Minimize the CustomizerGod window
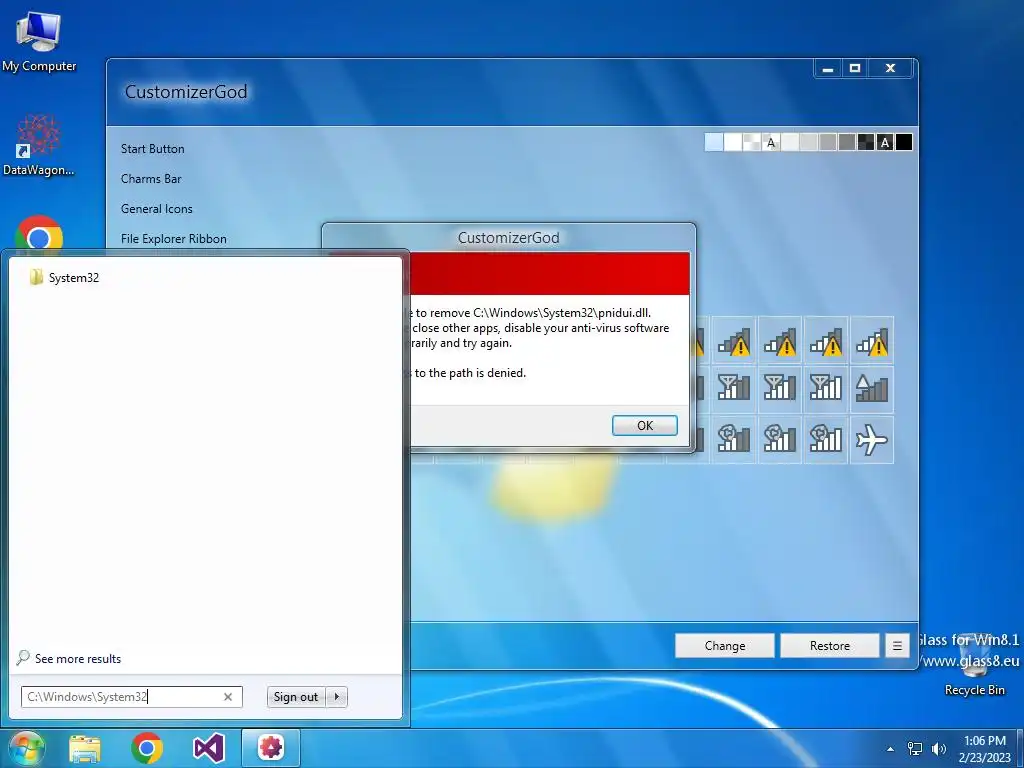Viewport: 1024px width, 768px height. pyautogui.click(x=828, y=68)
